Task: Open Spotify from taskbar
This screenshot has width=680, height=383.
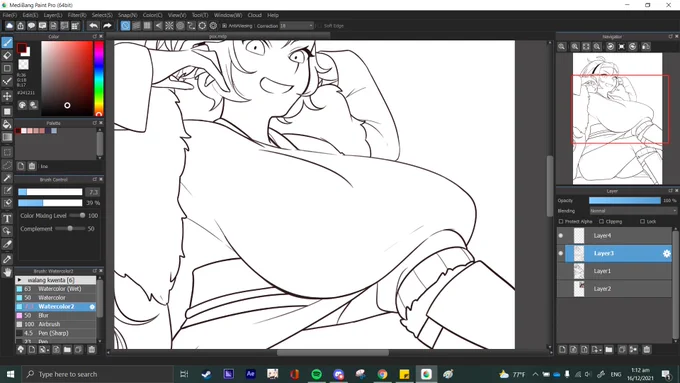Action: [317, 374]
